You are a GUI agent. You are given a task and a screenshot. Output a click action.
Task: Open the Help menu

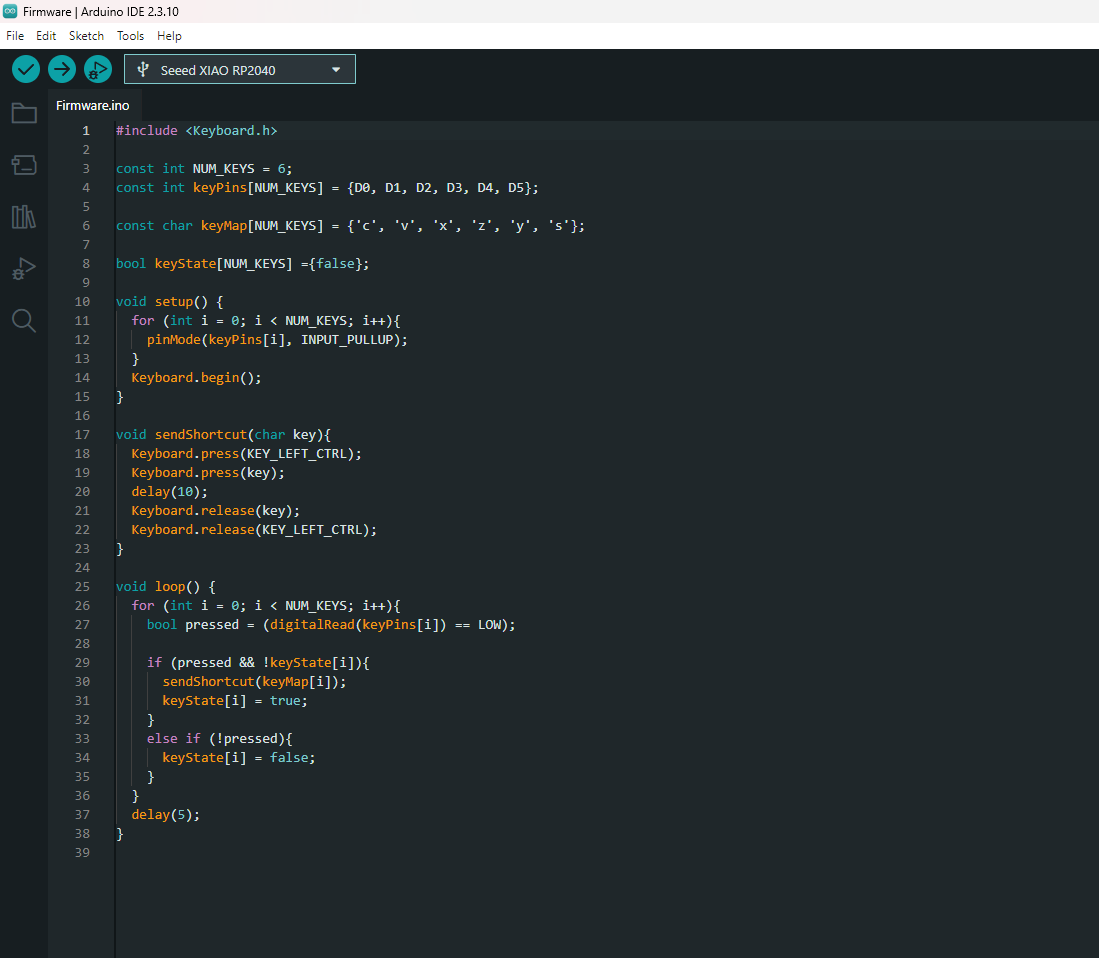tap(169, 36)
